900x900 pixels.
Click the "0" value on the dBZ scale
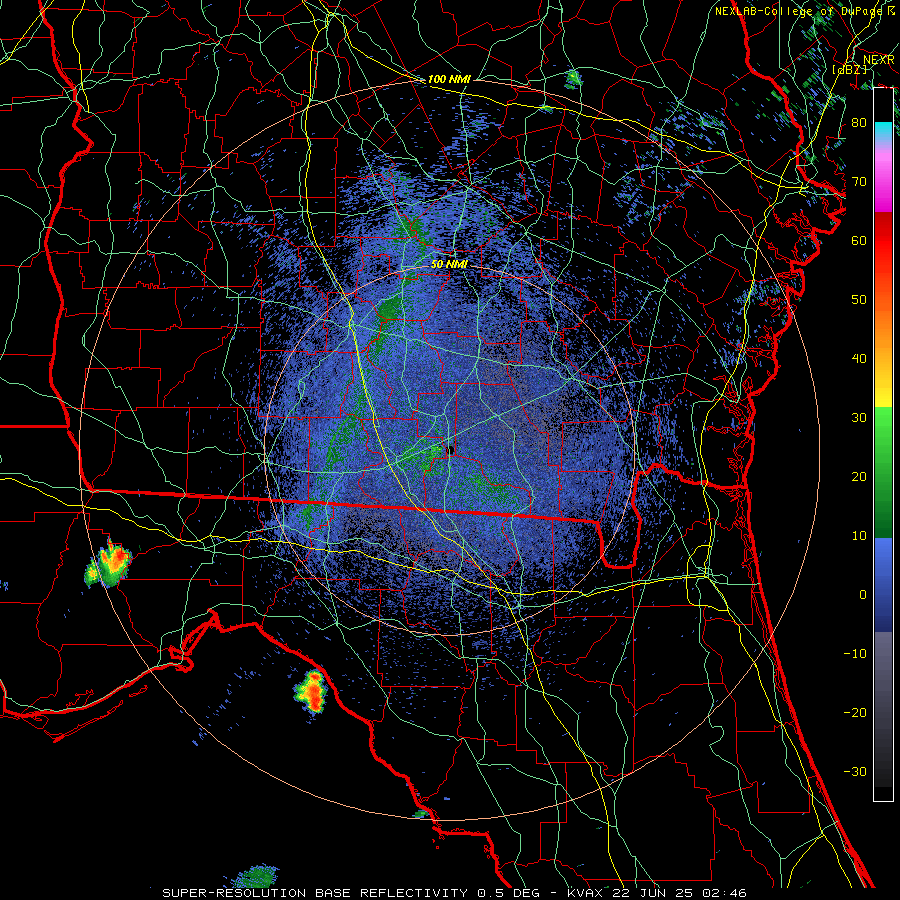tap(863, 595)
